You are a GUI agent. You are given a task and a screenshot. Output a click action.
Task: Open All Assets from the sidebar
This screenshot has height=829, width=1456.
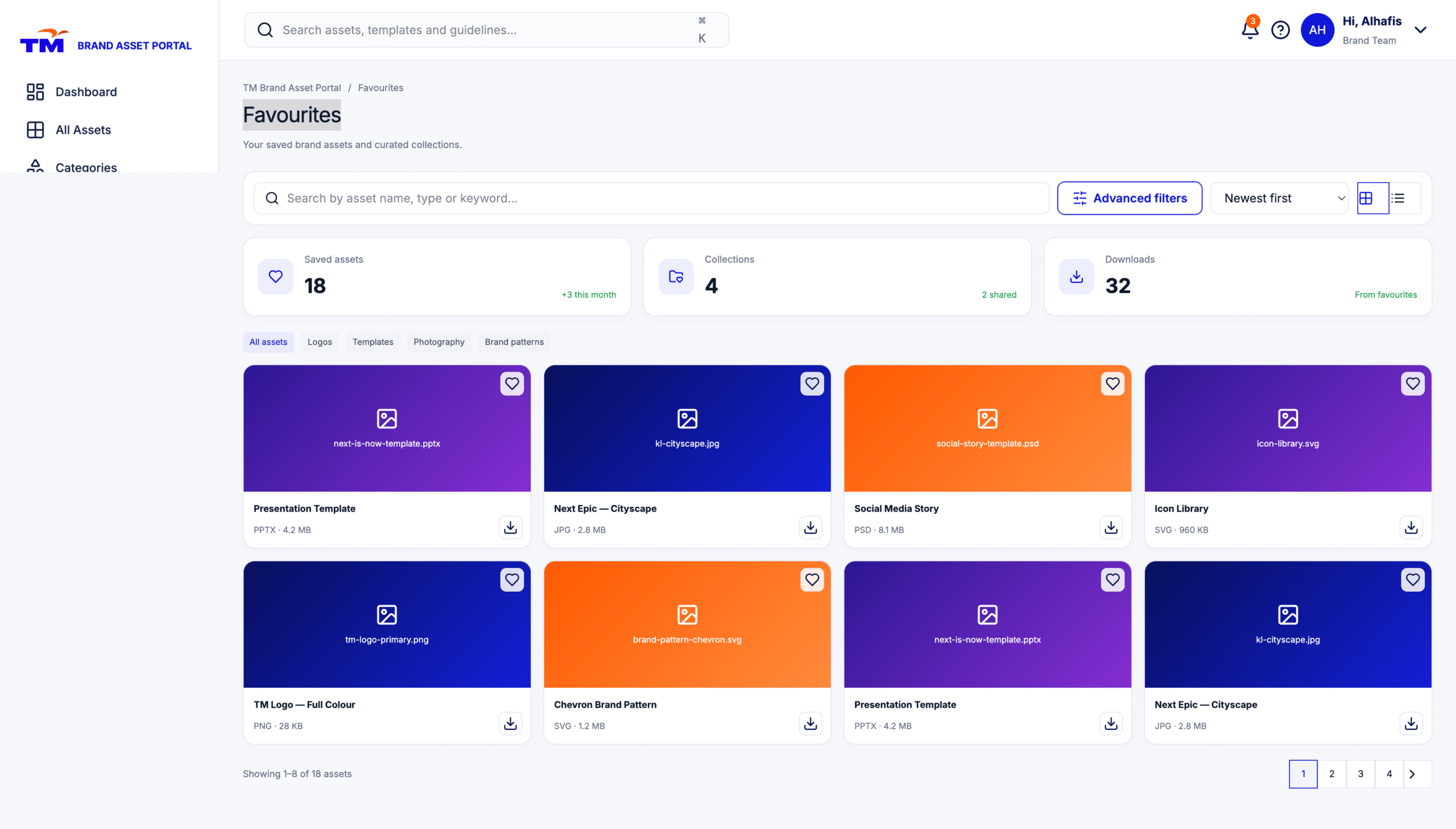click(108, 130)
